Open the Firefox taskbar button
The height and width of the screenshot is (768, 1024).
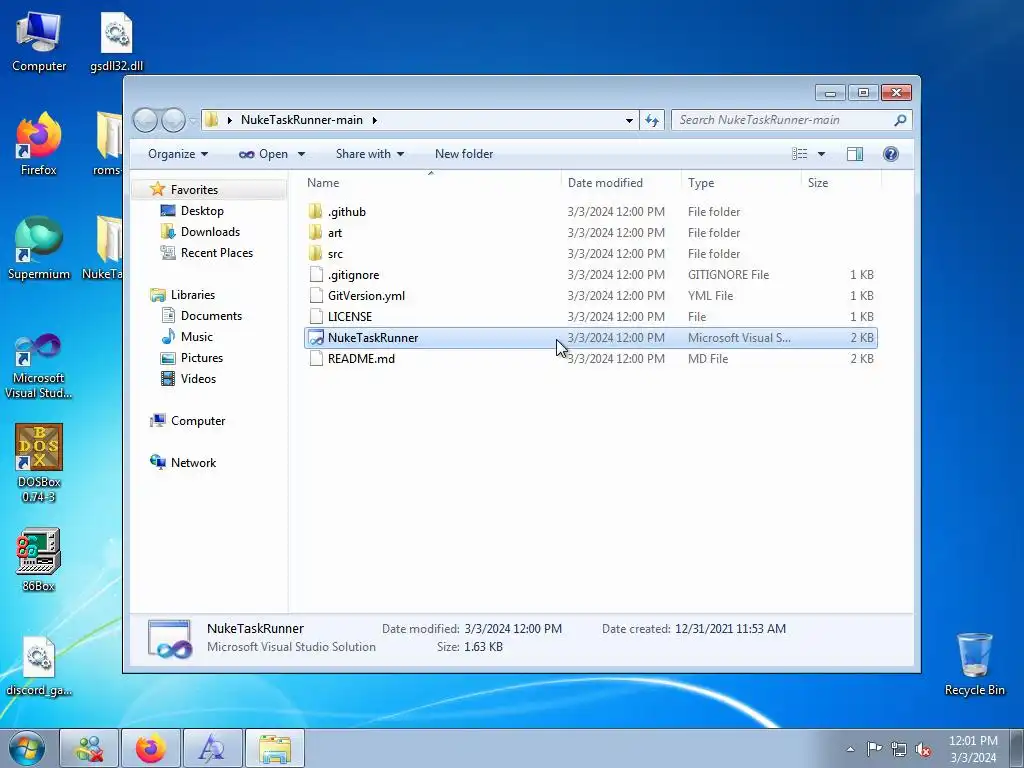pos(151,748)
